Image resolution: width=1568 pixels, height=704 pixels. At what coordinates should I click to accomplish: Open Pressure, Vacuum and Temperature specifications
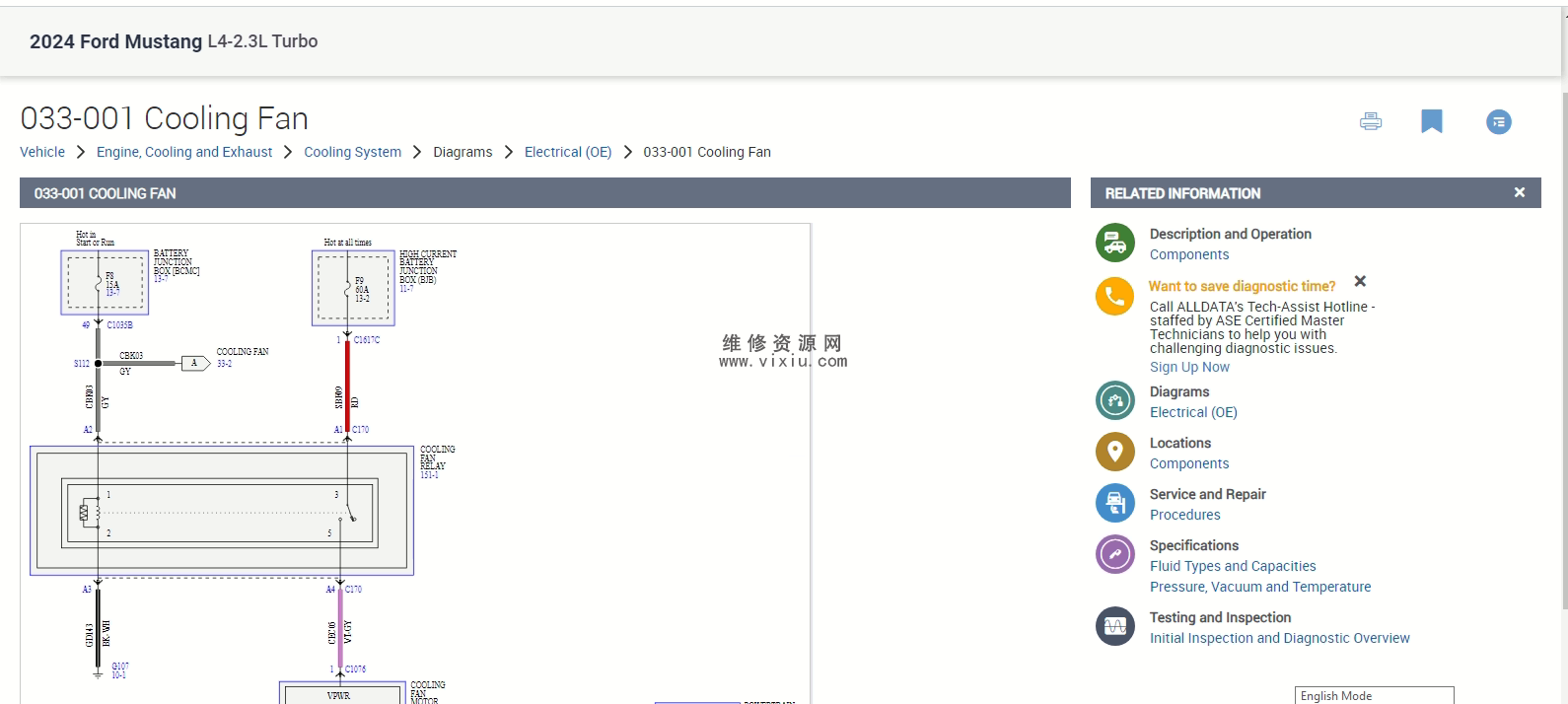point(1260,587)
